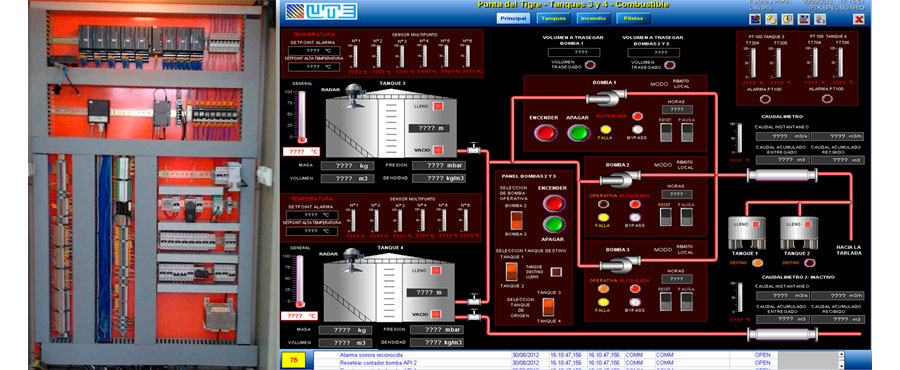Viewport: 900px width, 370px height.
Task: Click the green Apagar button in Panel Bombas 2 y 3
Action: click(x=554, y=224)
